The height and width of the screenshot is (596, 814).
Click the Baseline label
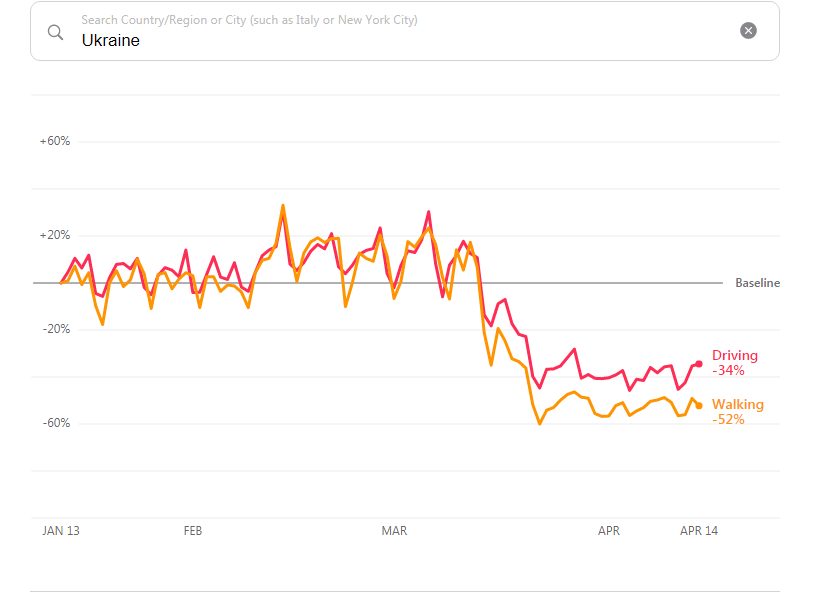[x=757, y=283]
